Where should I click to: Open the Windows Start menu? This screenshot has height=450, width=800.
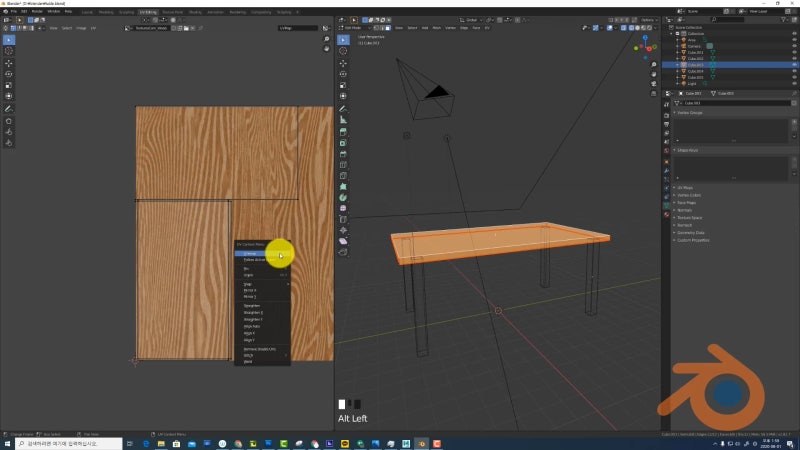[7, 444]
